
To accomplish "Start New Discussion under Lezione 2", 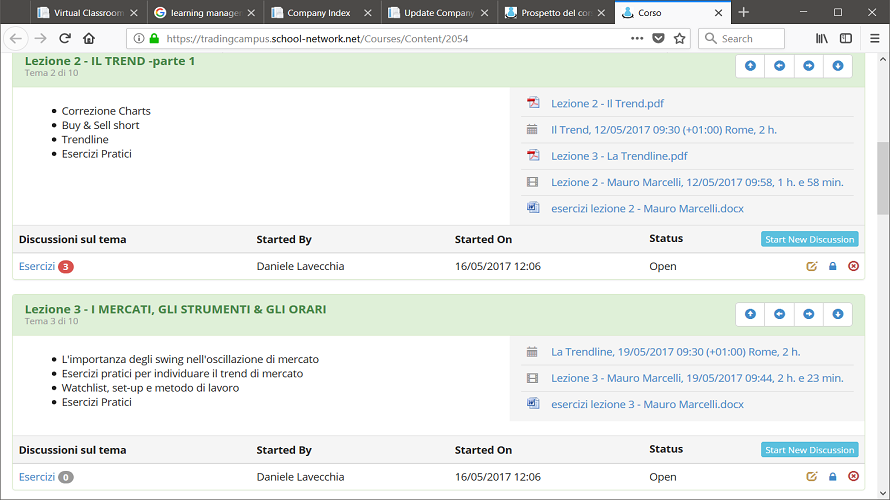I will [x=809, y=240].
